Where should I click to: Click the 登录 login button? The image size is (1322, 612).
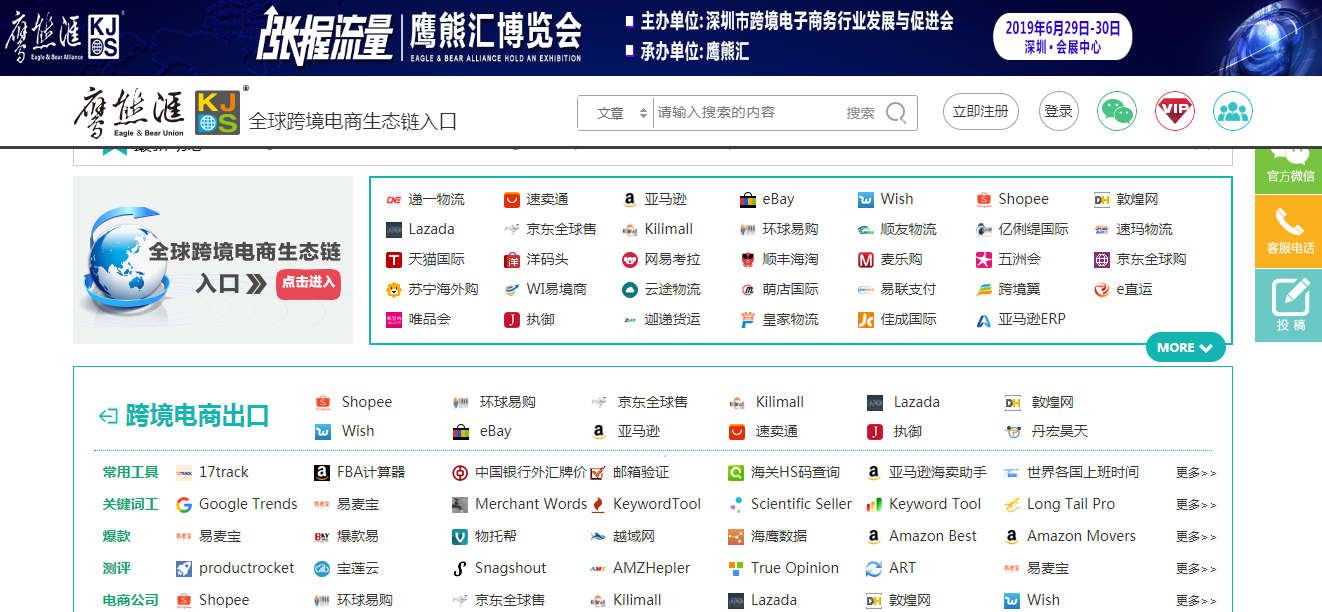pos(1058,112)
